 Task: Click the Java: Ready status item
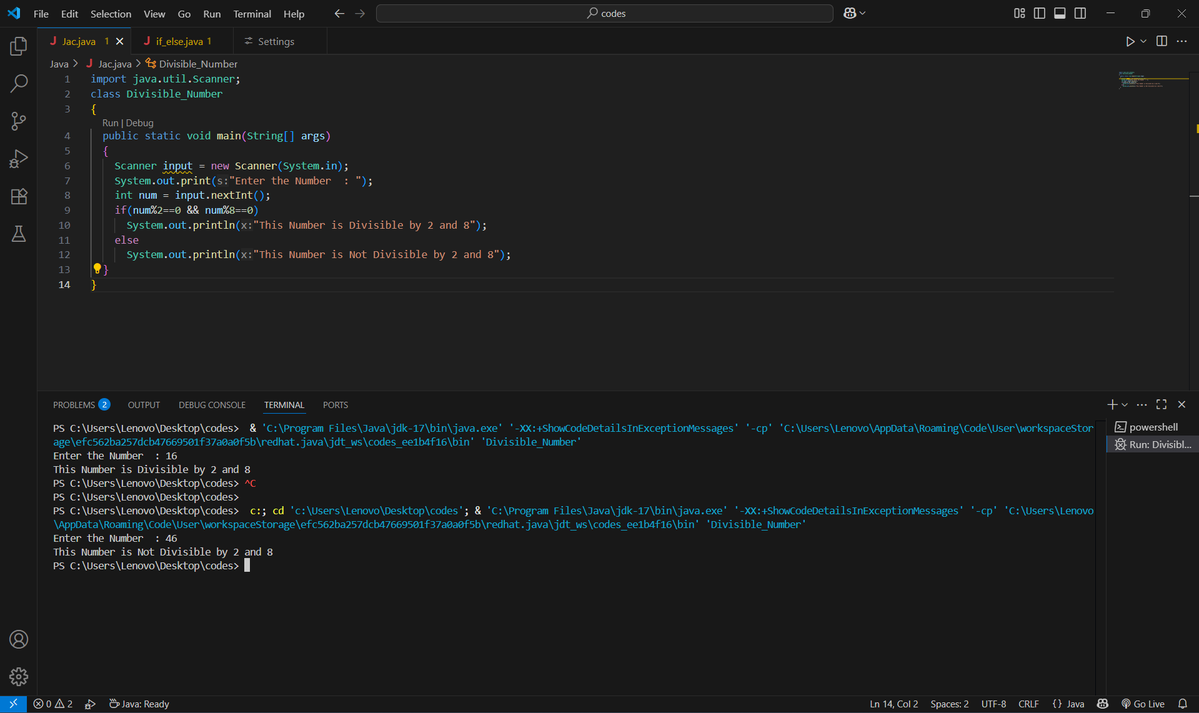[139, 704]
